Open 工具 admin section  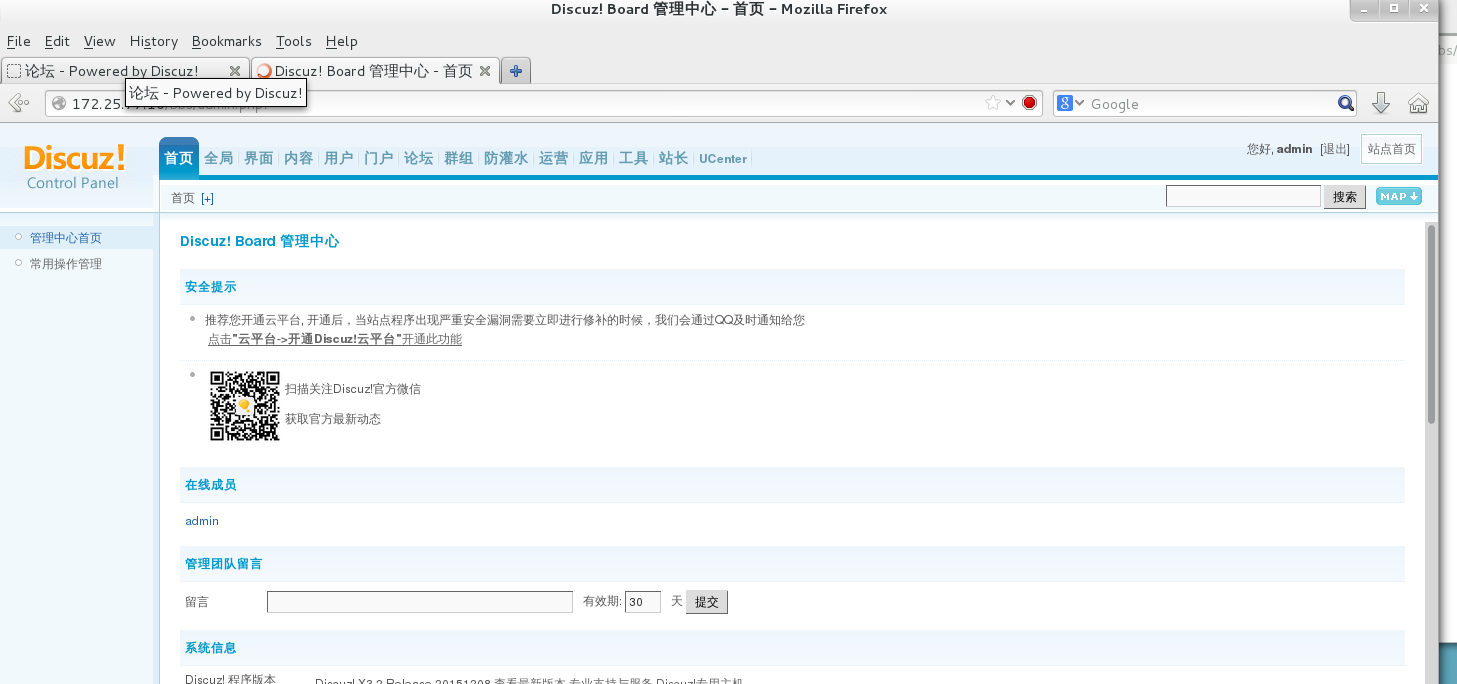coord(634,158)
